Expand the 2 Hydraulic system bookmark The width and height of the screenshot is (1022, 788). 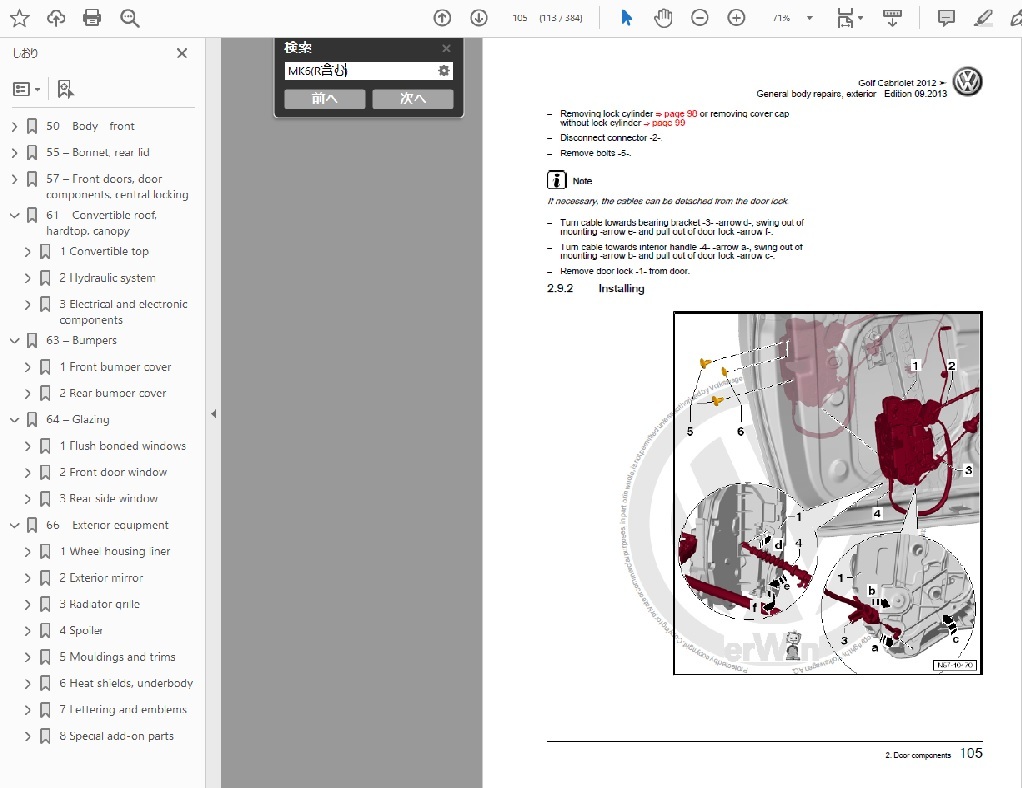click(27, 278)
